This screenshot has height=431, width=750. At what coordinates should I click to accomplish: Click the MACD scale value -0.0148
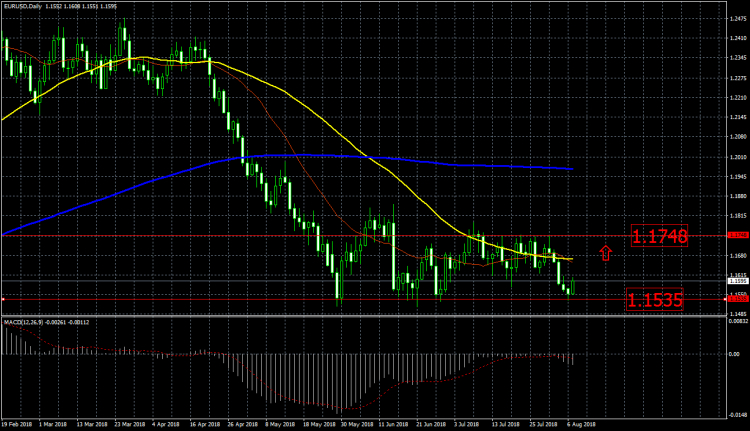(x=739, y=415)
